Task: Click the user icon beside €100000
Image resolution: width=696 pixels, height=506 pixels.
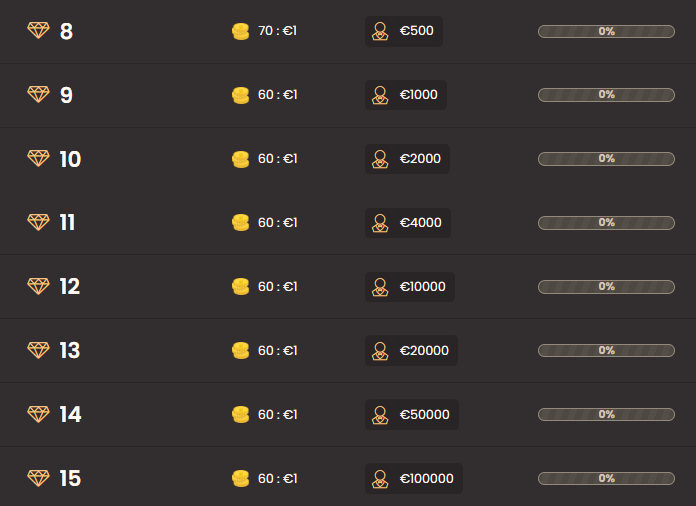Action: pos(380,479)
